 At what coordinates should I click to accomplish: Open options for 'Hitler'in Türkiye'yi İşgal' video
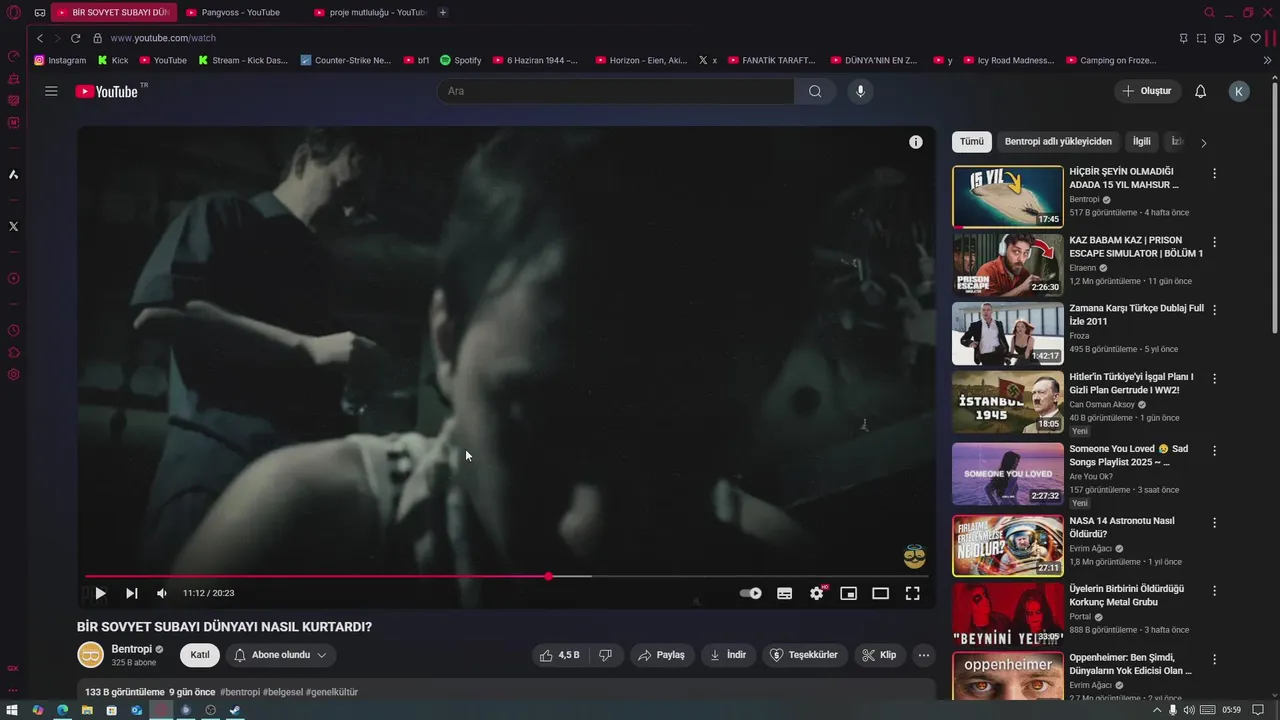(x=1214, y=379)
